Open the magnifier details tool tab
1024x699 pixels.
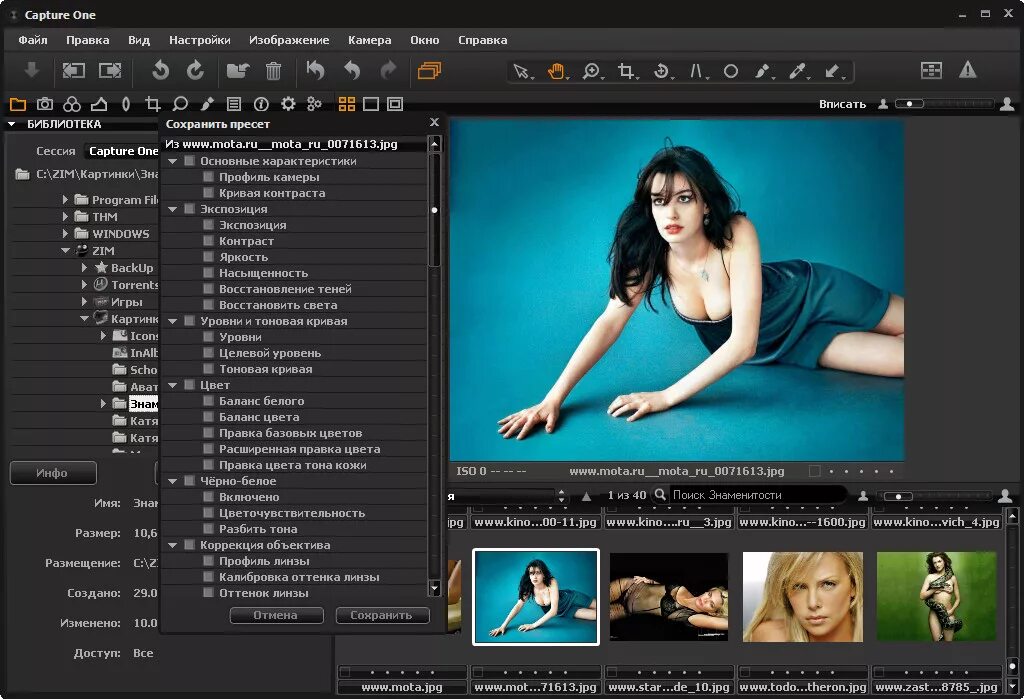pyautogui.click(x=180, y=104)
